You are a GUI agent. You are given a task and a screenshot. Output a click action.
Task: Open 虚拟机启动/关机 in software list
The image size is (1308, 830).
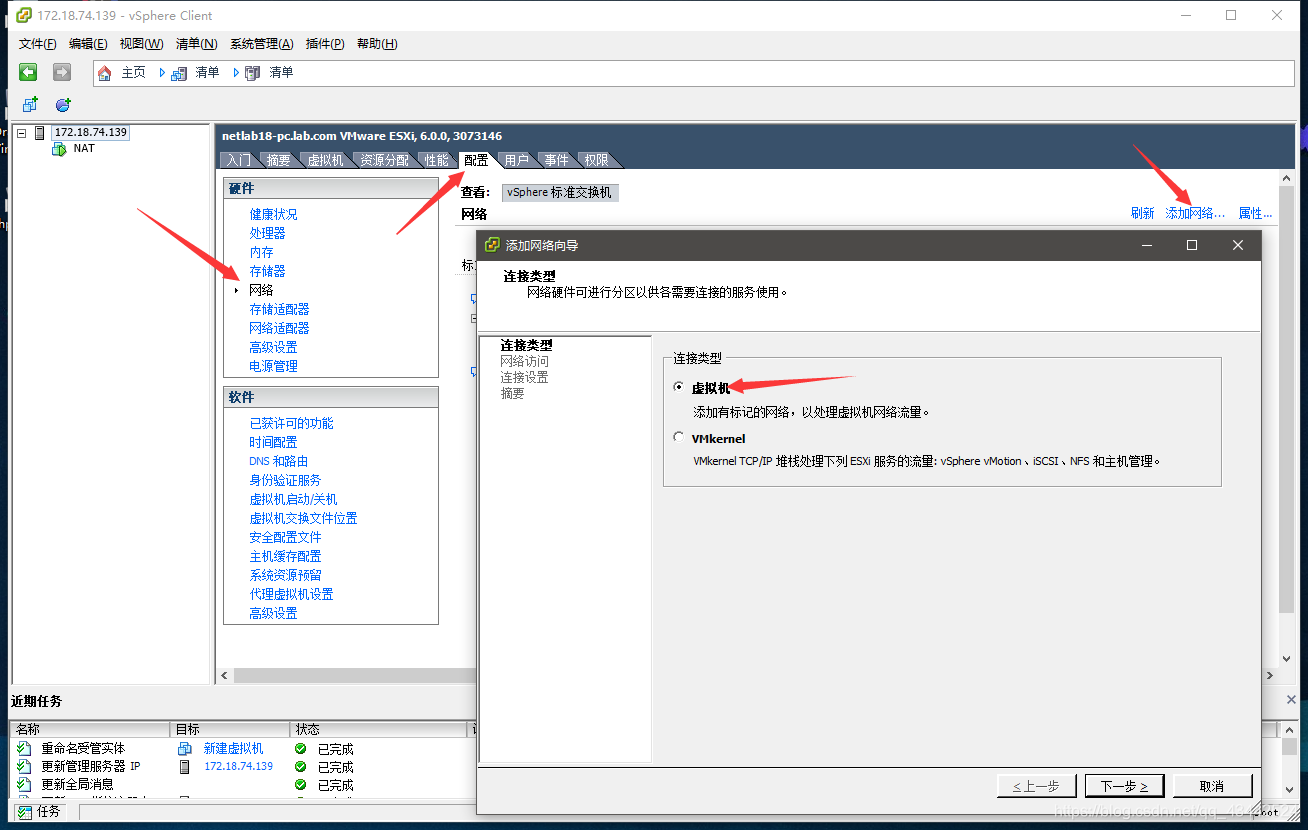[x=293, y=499]
